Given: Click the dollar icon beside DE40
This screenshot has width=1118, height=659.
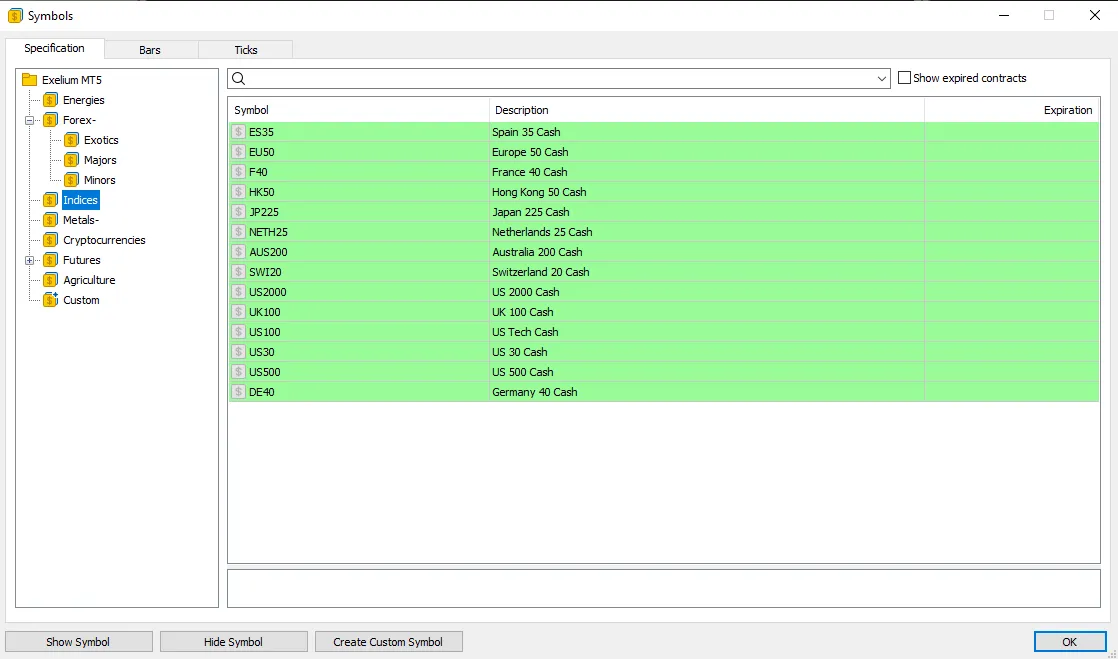Looking at the screenshot, I should tap(238, 392).
